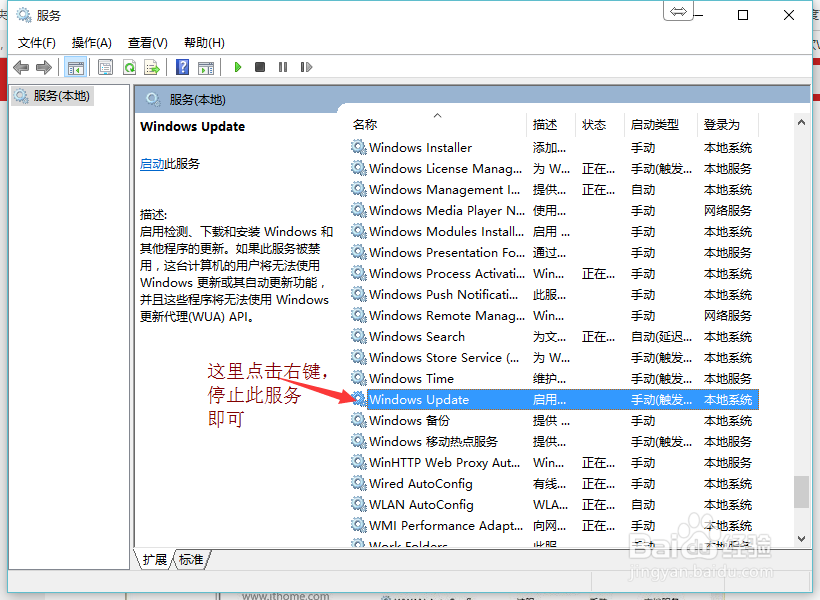
Task: Click the Pause service icon
Action: point(283,67)
